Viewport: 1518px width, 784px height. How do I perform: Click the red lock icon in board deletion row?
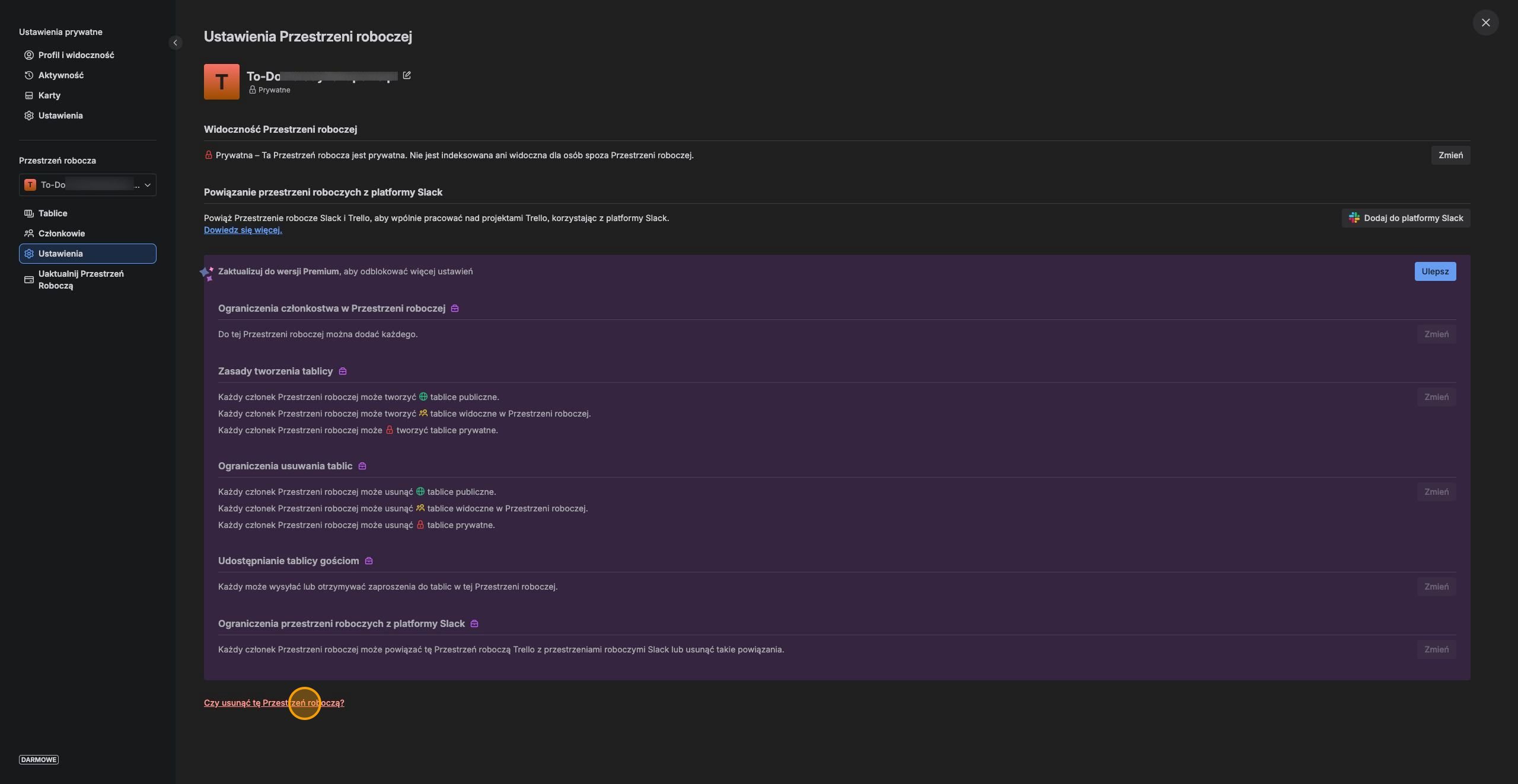(x=420, y=525)
